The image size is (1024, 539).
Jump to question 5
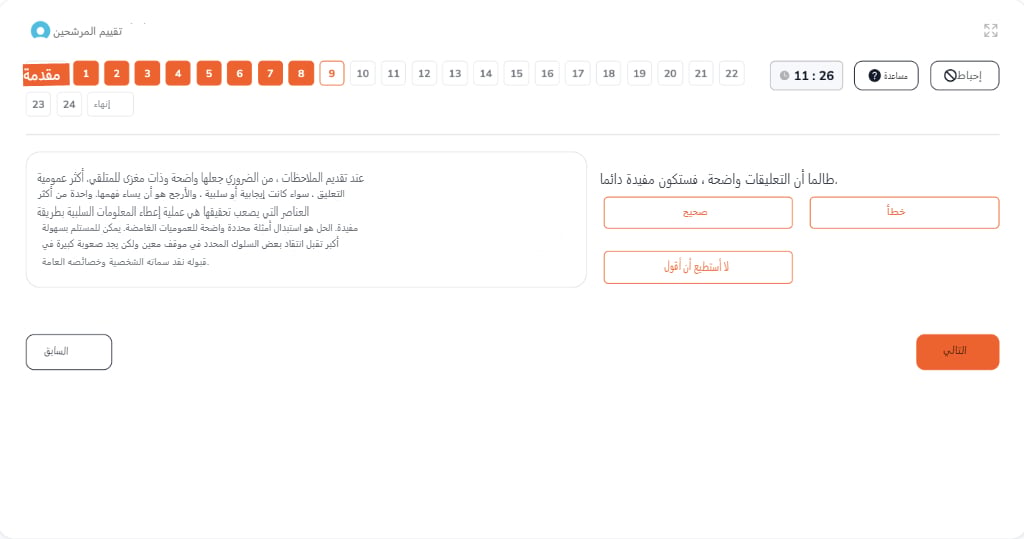tap(209, 73)
